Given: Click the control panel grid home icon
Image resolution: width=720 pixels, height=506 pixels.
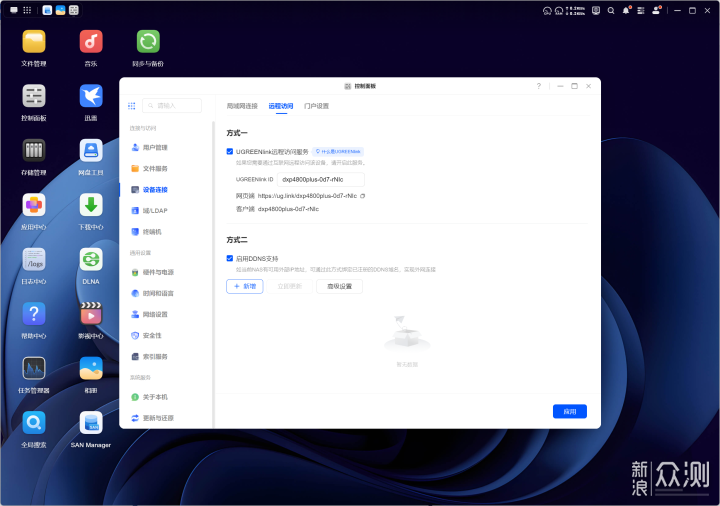Looking at the screenshot, I should pyautogui.click(x=132, y=106).
